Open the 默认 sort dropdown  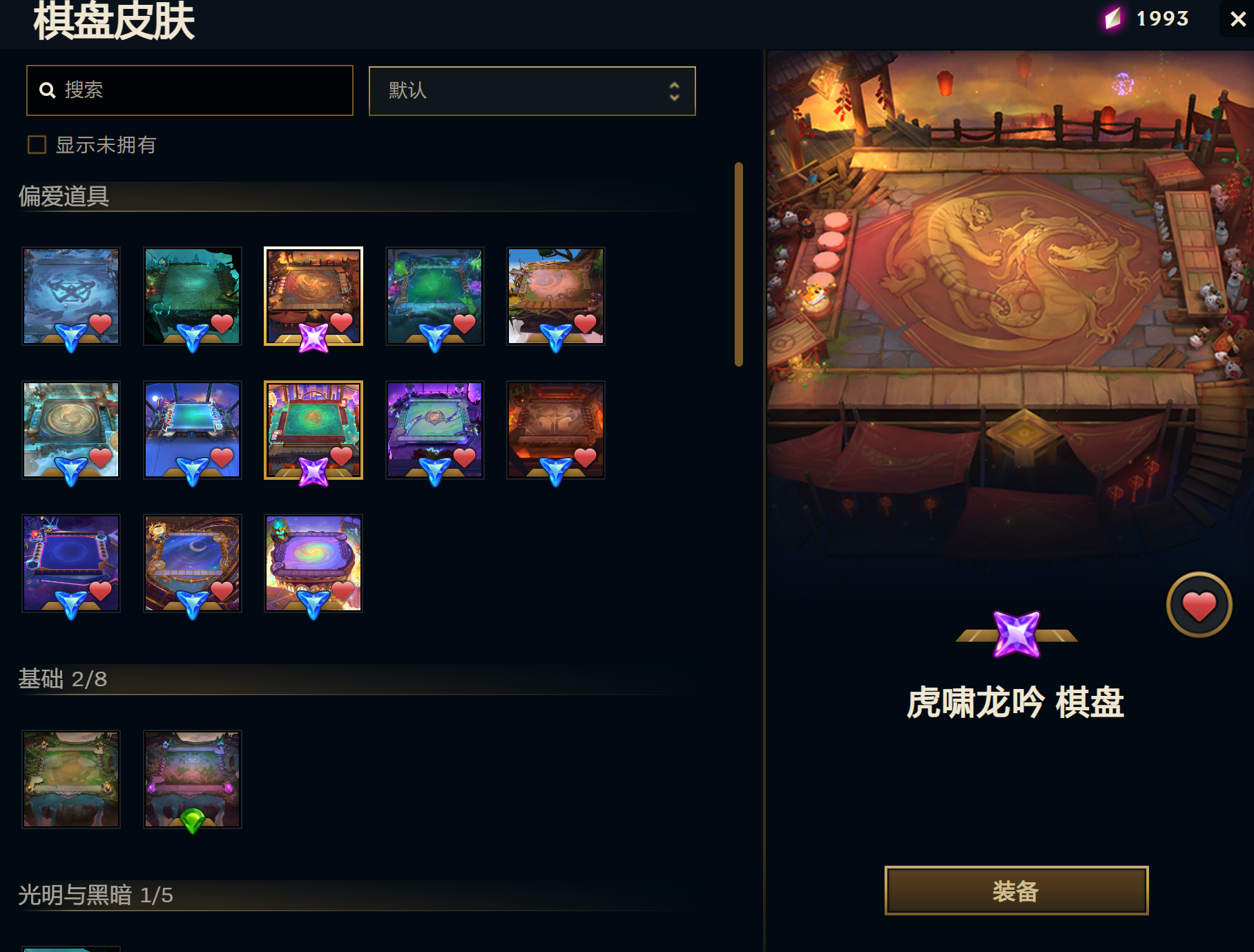pos(532,91)
